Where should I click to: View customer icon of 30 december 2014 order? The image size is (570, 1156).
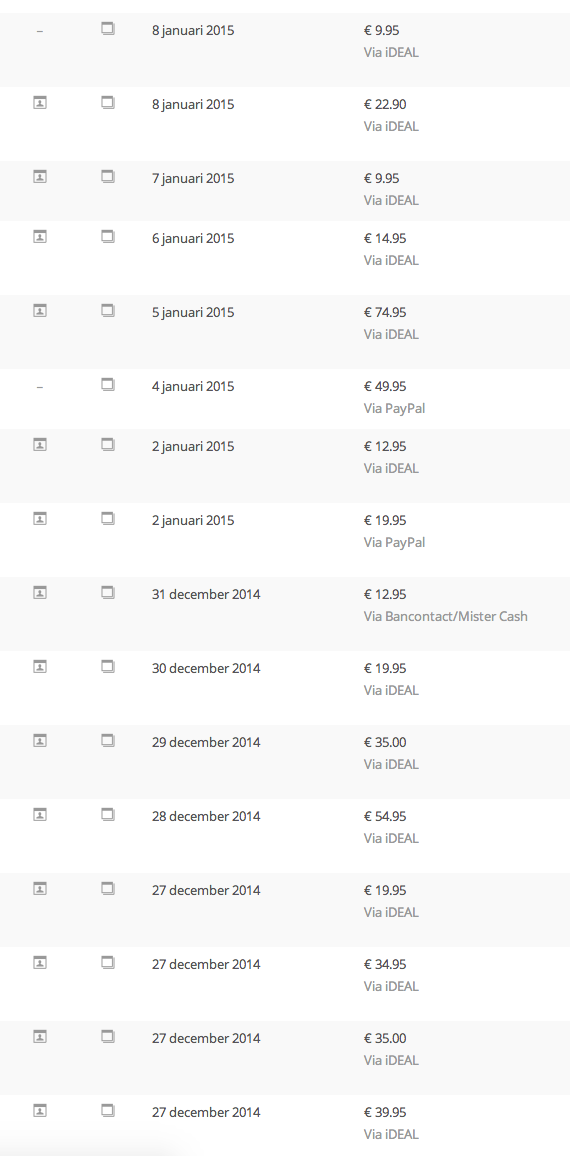pyautogui.click(x=40, y=666)
